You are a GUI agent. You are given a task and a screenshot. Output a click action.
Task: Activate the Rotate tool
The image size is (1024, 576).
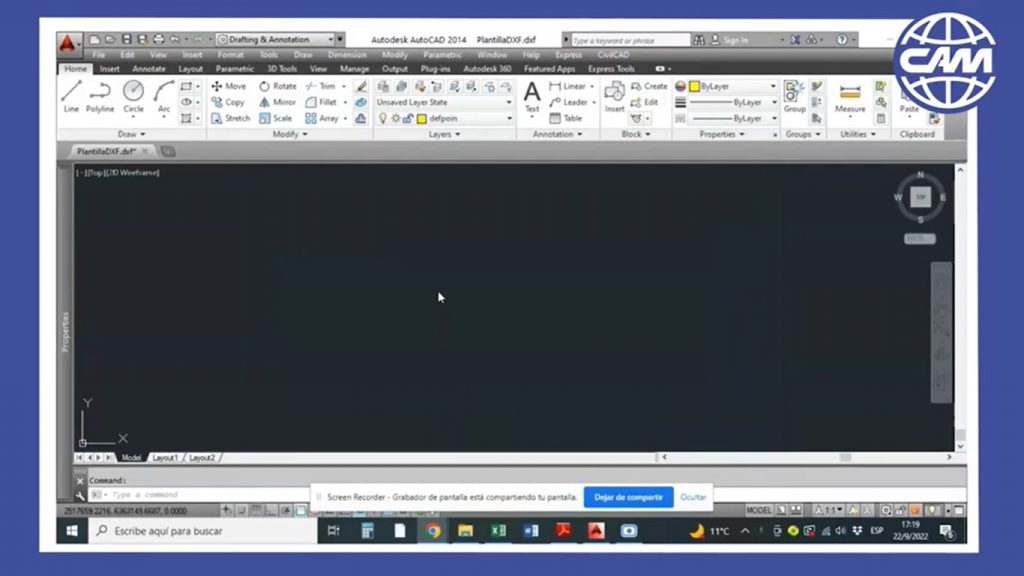point(278,86)
